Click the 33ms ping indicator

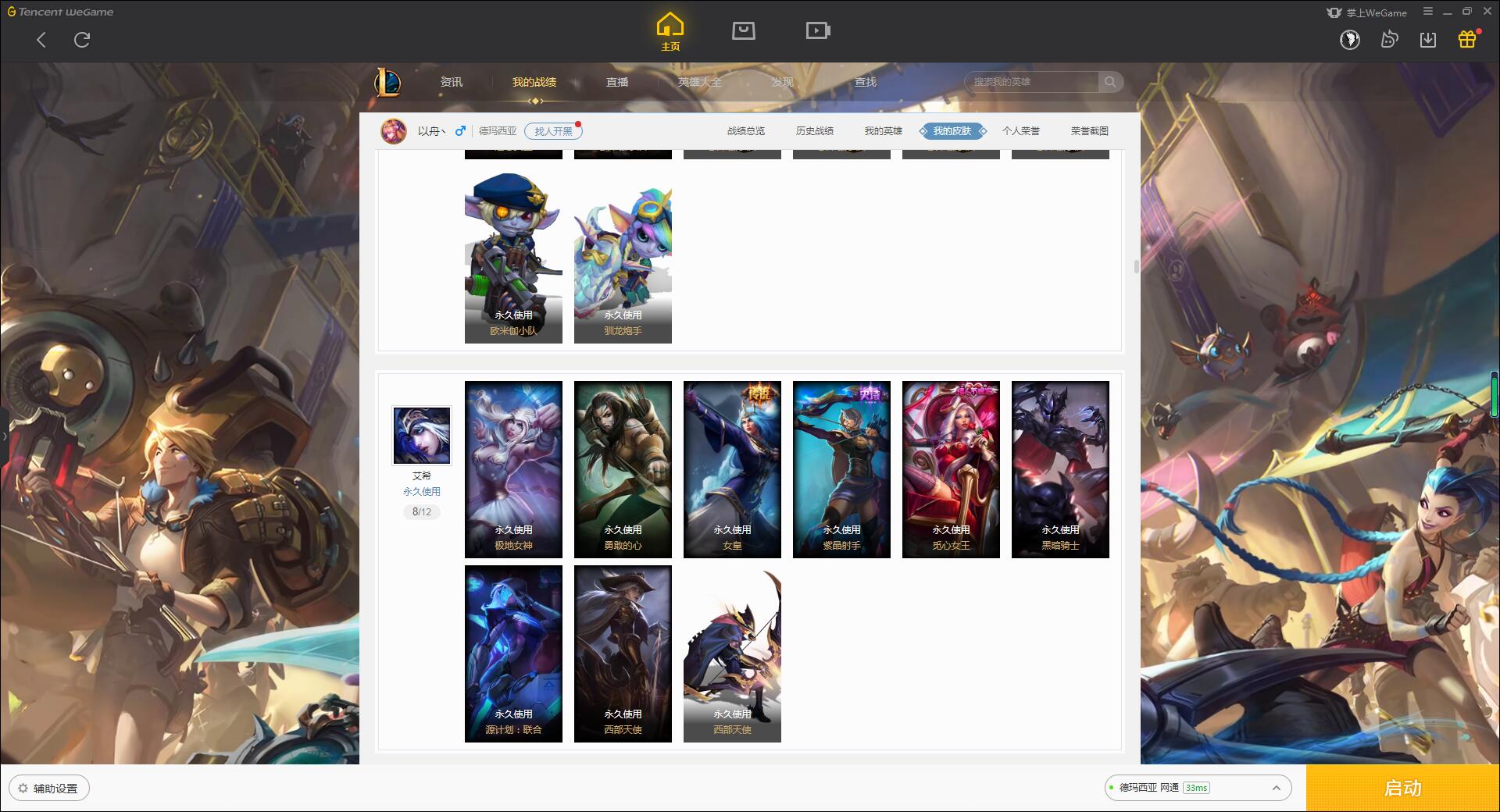tap(1196, 788)
